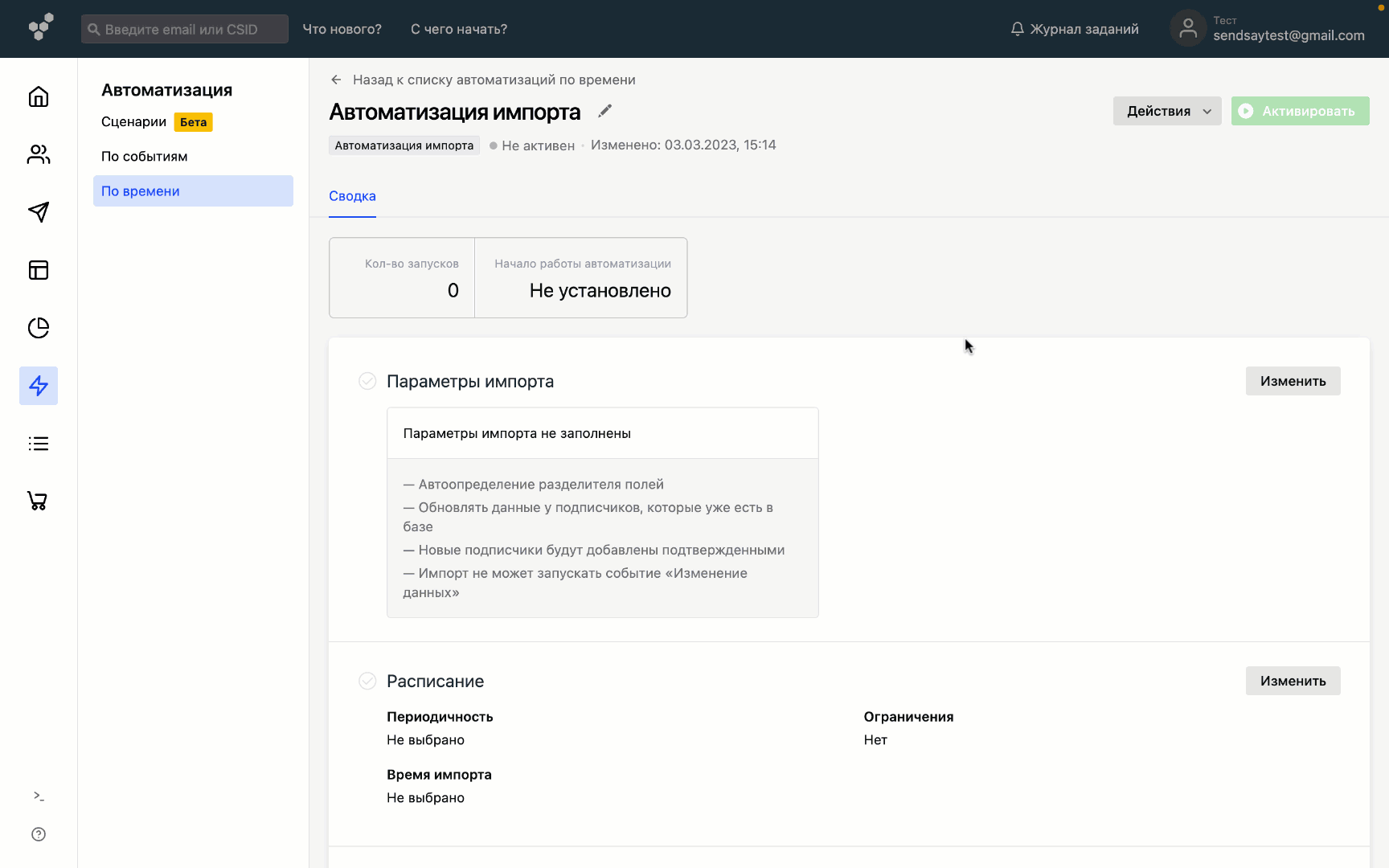Click the pencil icon to rename automation
The image size is (1389, 868).
click(604, 111)
